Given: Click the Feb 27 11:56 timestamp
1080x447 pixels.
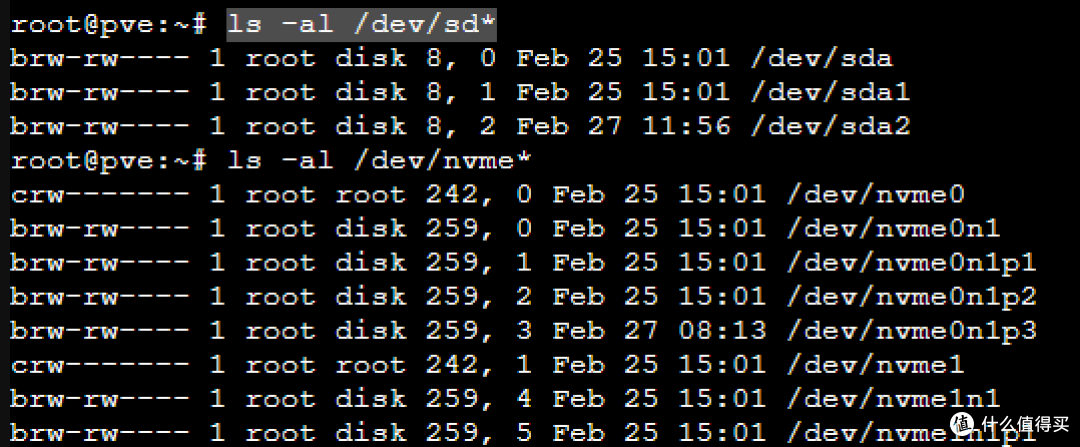Looking at the screenshot, I should click(x=623, y=126).
